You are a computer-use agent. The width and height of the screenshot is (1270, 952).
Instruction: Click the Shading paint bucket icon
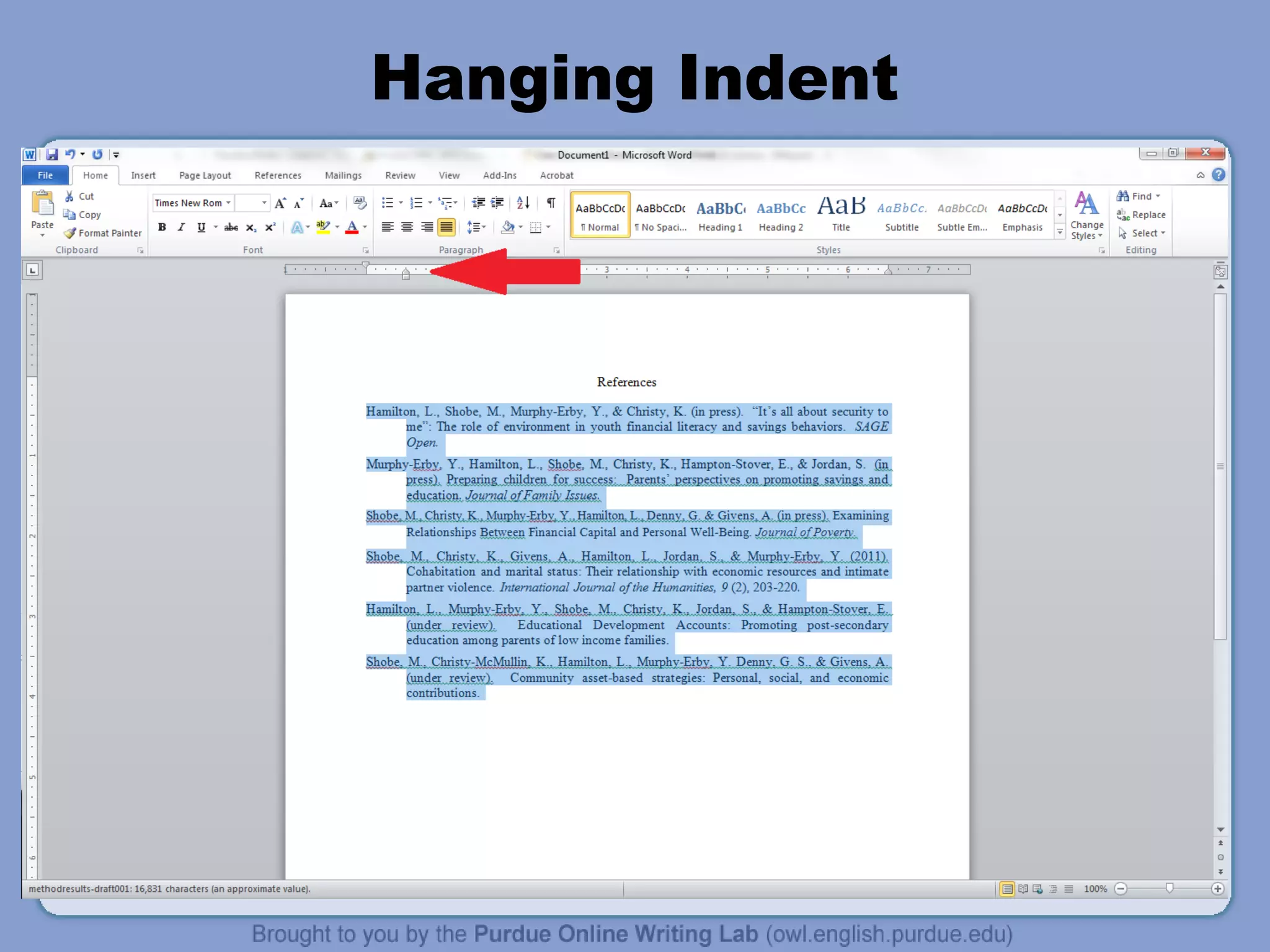[508, 227]
